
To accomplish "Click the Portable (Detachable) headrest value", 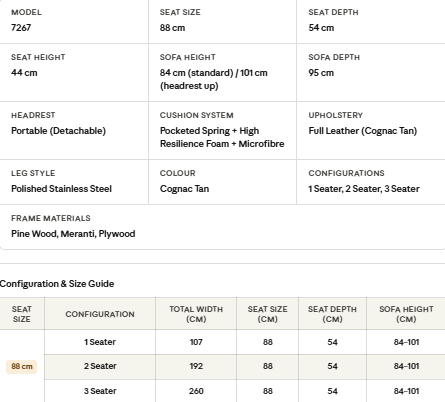I will pos(58,131).
